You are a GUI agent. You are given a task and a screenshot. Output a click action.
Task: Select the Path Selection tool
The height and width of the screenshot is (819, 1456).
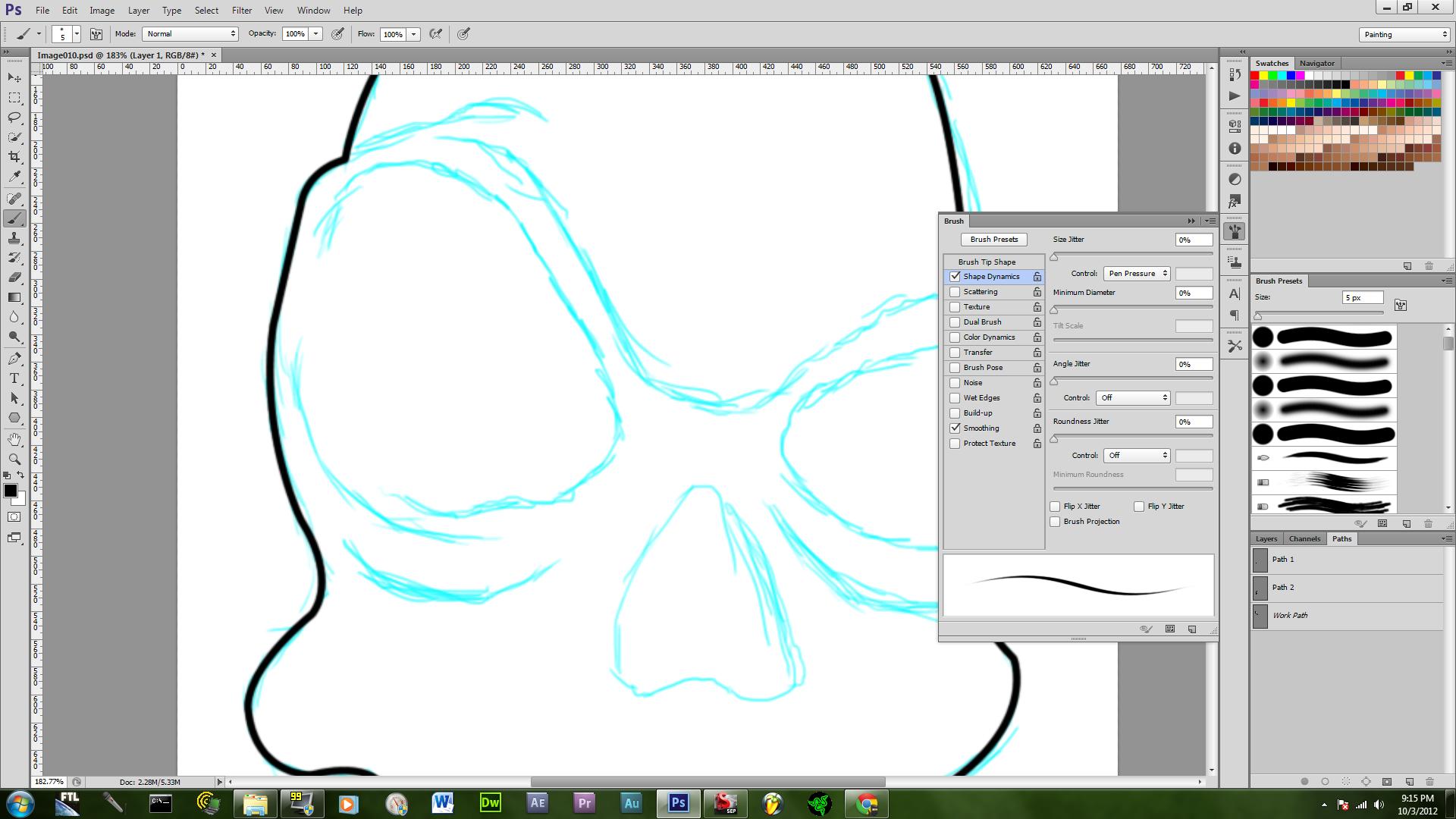(14, 398)
